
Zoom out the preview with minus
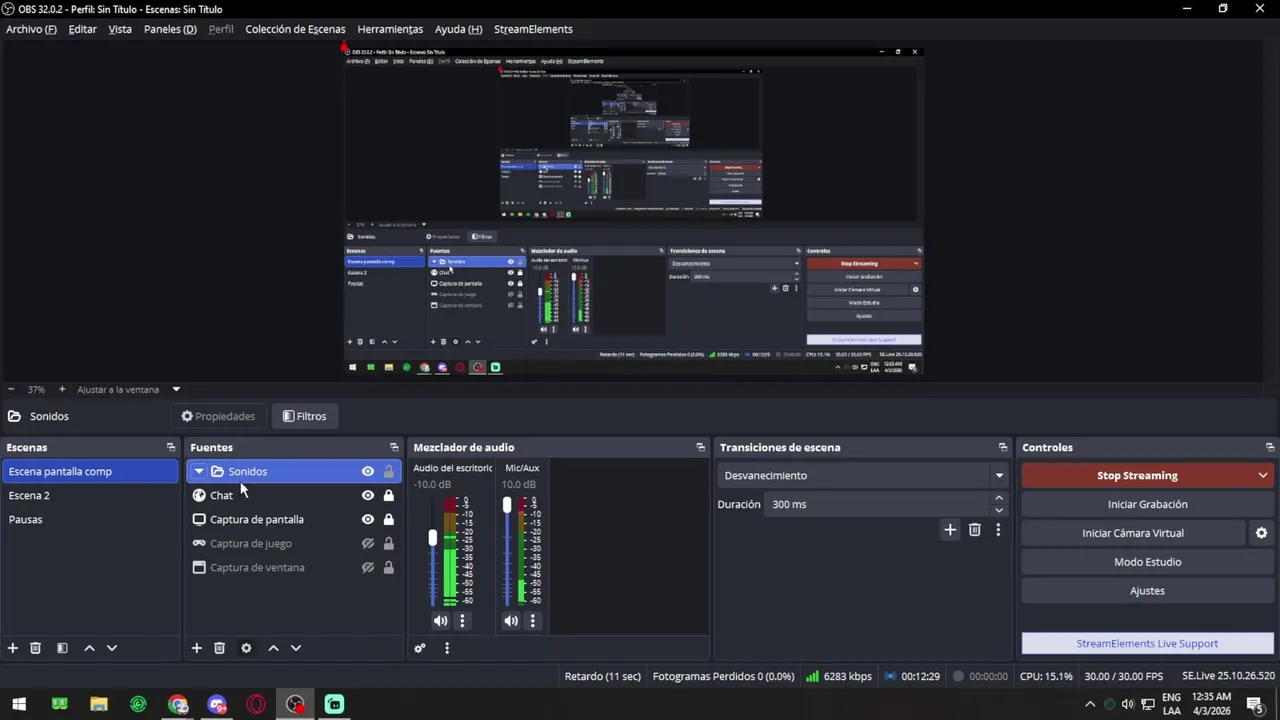(11, 389)
